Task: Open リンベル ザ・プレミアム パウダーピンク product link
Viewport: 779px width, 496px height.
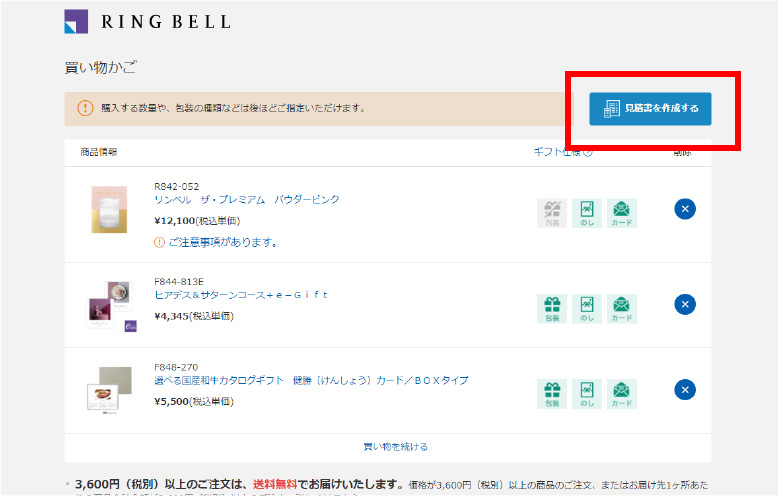Action: coord(247,200)
